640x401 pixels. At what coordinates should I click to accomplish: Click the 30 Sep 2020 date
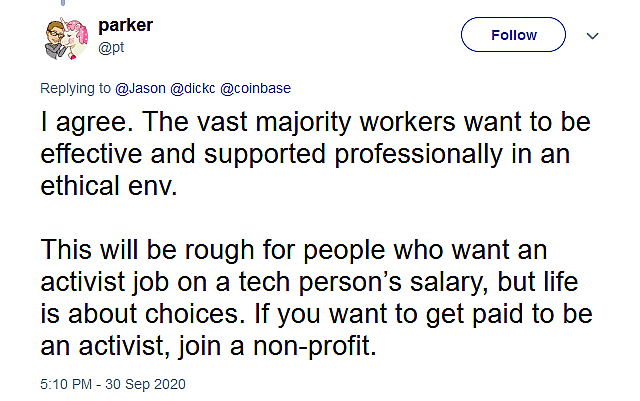(x=148, y=385)
